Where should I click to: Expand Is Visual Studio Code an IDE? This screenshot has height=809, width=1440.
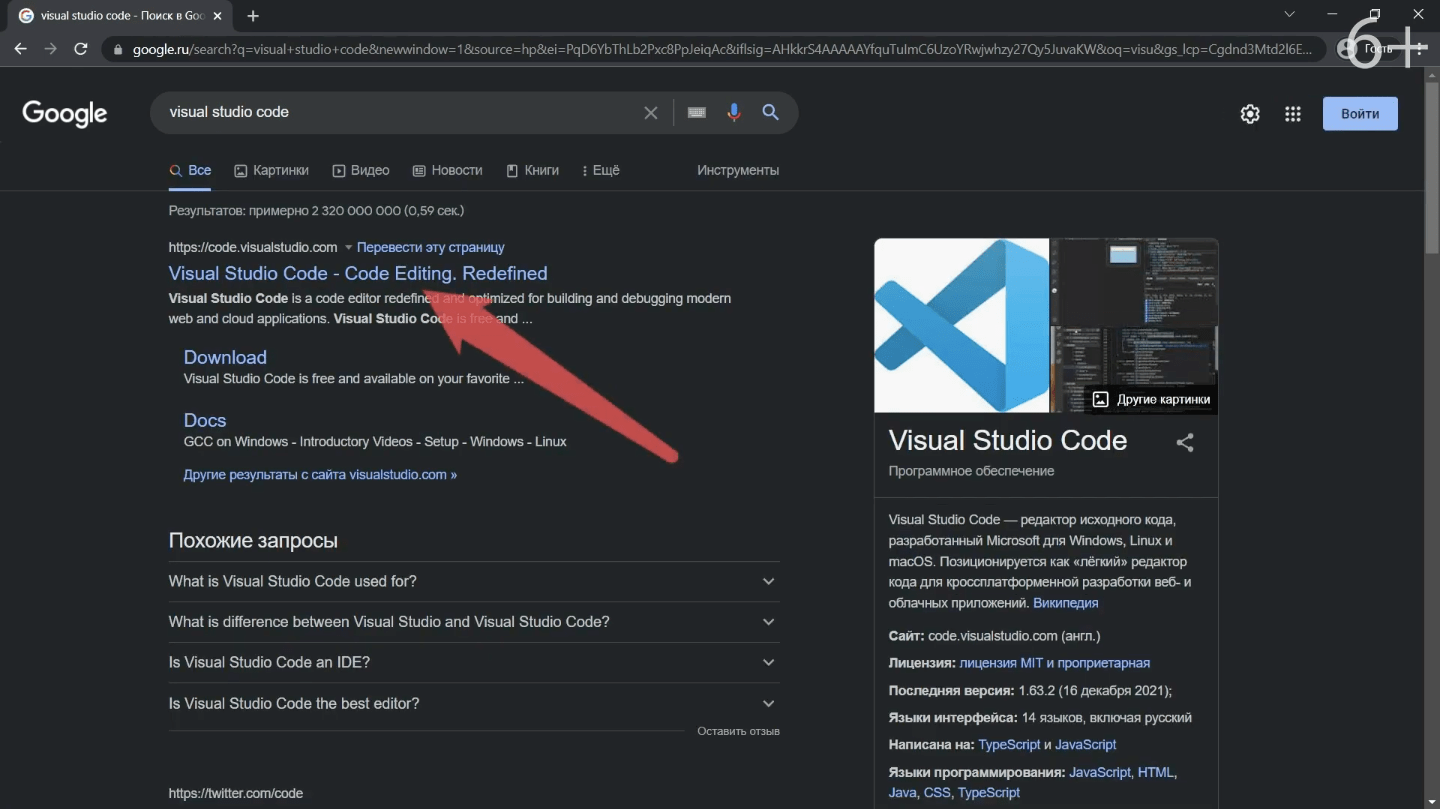tap(474, 662)
